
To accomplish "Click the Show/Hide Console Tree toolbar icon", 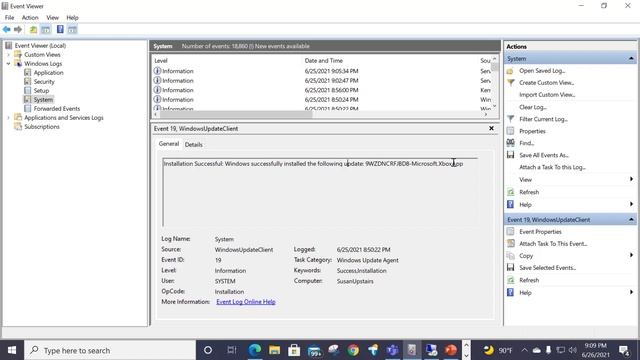I will [46, 29].
